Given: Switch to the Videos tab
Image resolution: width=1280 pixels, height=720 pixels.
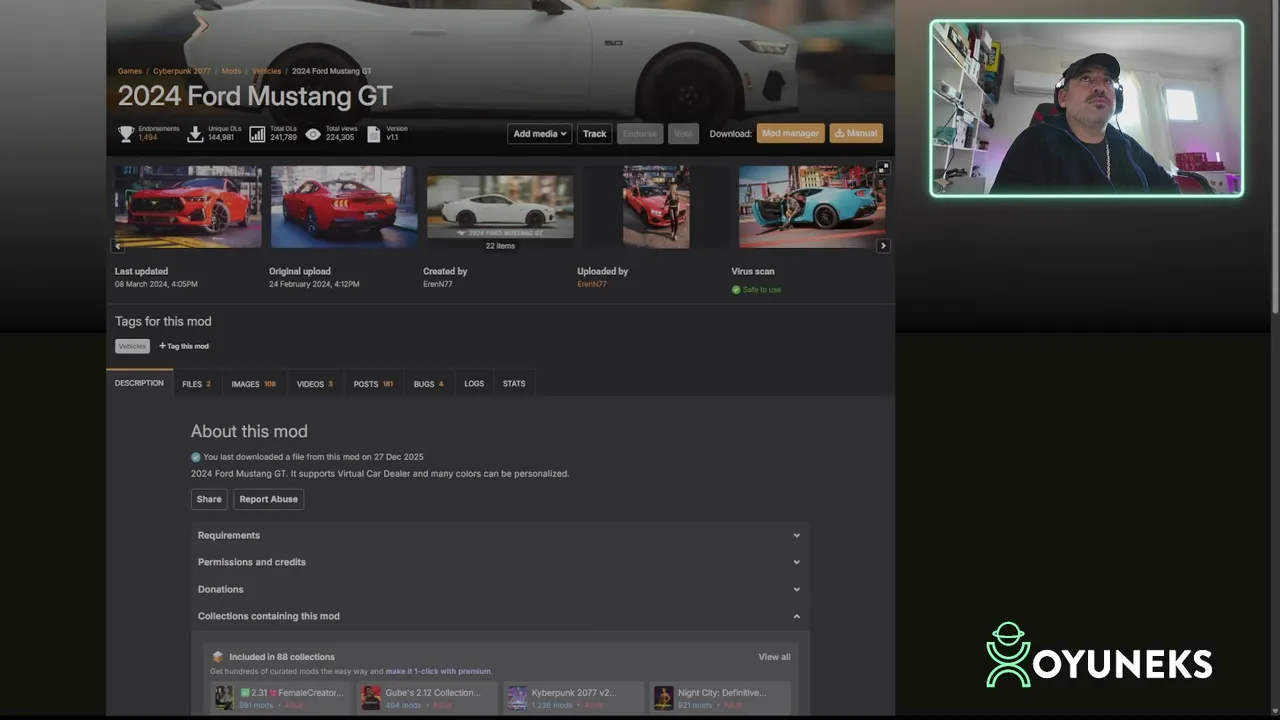Looking at the screenshot, I should click(x=315, y=384).
